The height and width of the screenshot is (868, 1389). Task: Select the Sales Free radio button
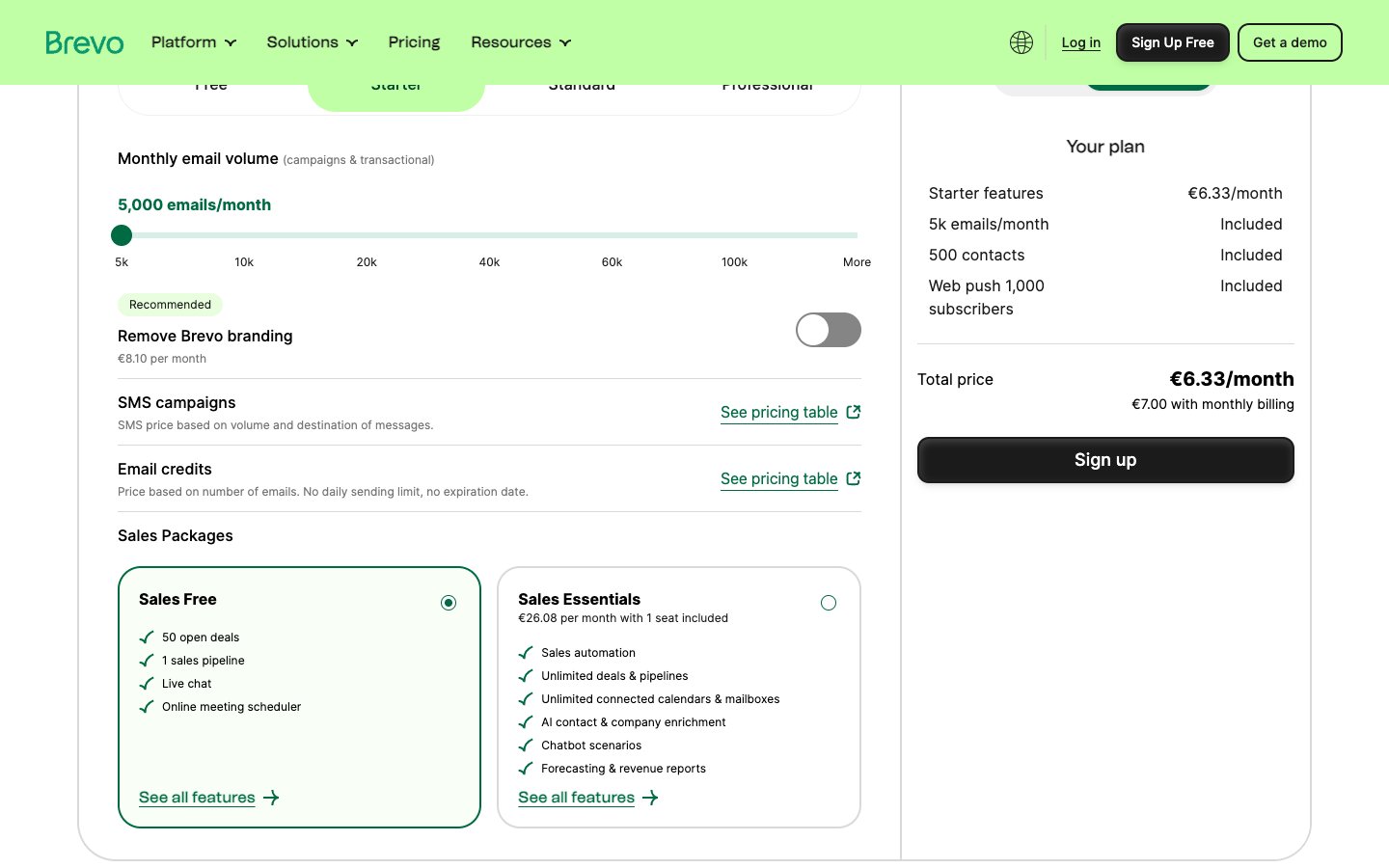449,603
